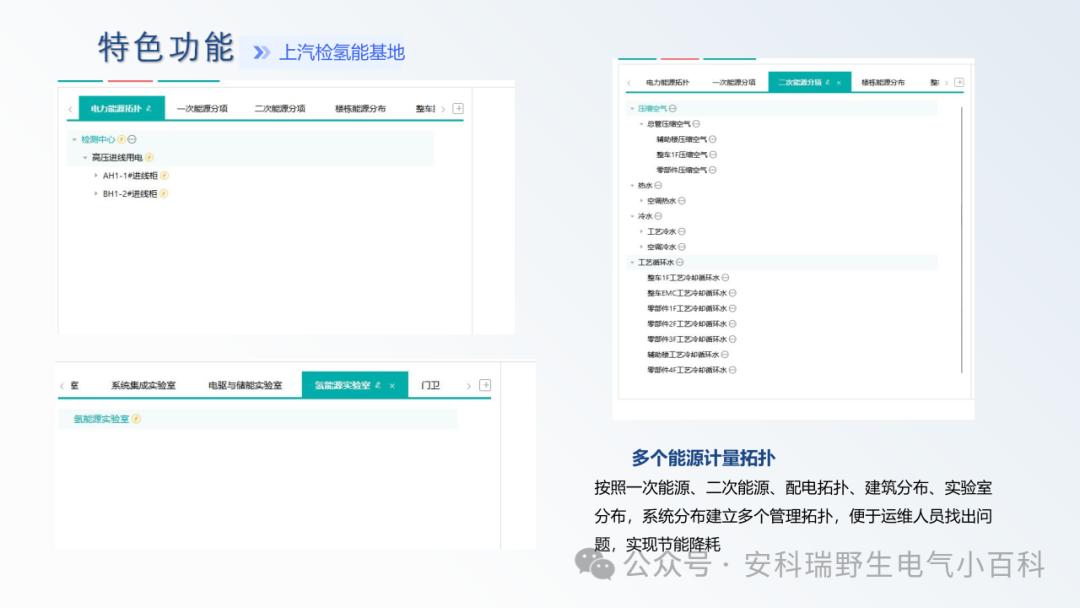
Task: Click minus circle beside 整车EMC工艺冷却循环水
Action: [732, 293]
